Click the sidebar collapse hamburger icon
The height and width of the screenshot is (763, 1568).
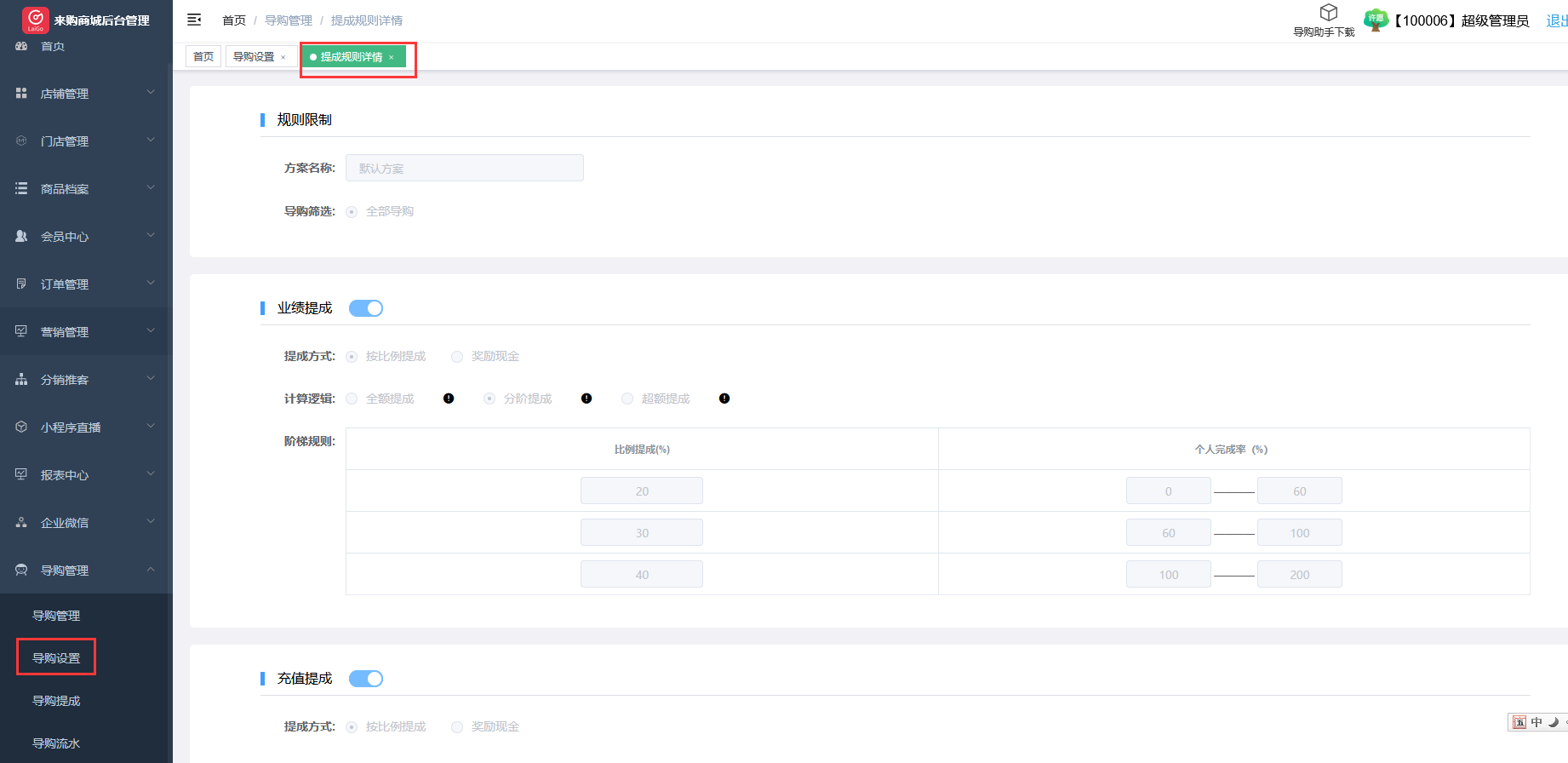coord(194,20)
